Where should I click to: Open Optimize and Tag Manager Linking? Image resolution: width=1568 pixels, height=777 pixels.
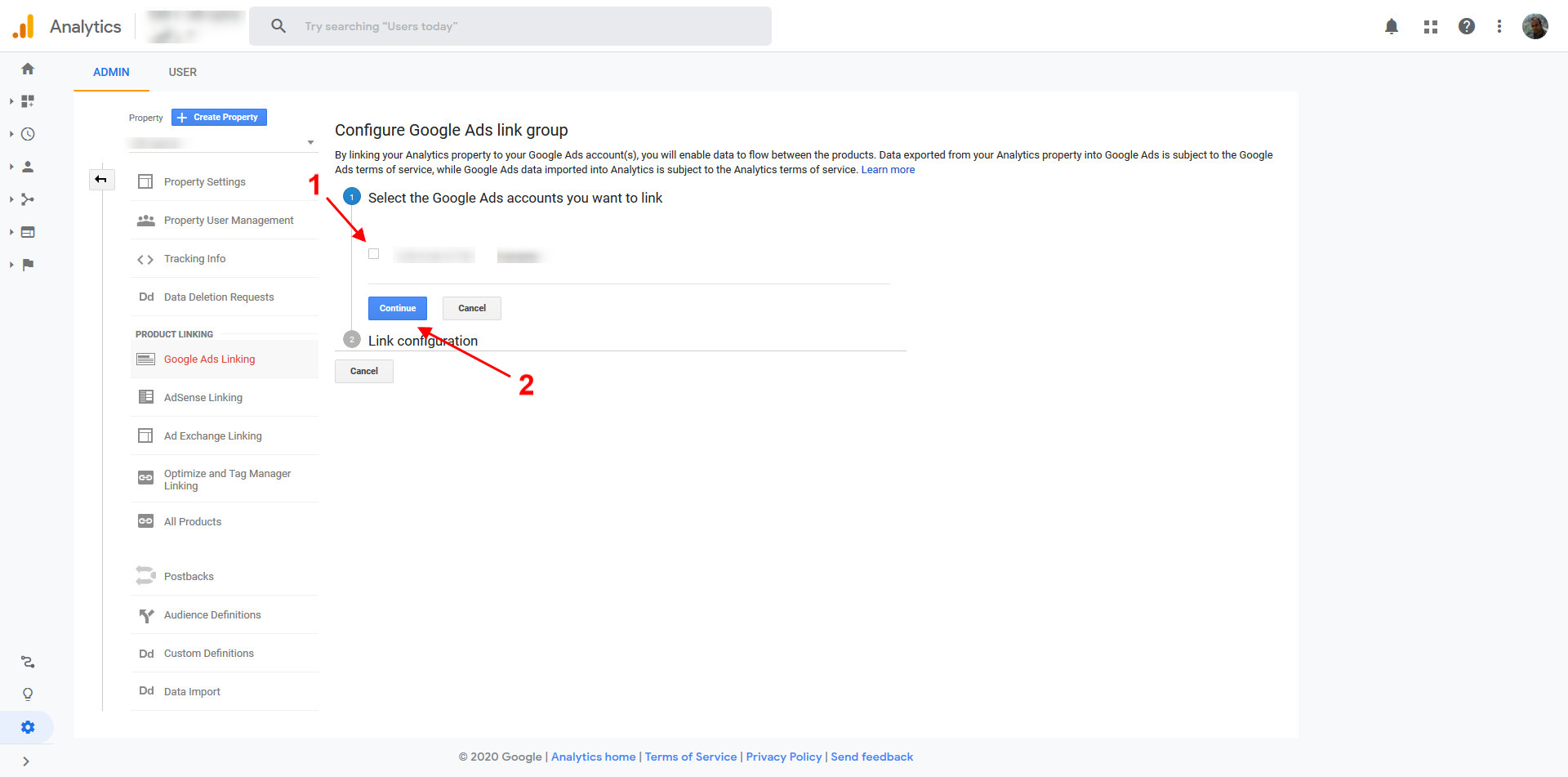click(x=225, y=479)
